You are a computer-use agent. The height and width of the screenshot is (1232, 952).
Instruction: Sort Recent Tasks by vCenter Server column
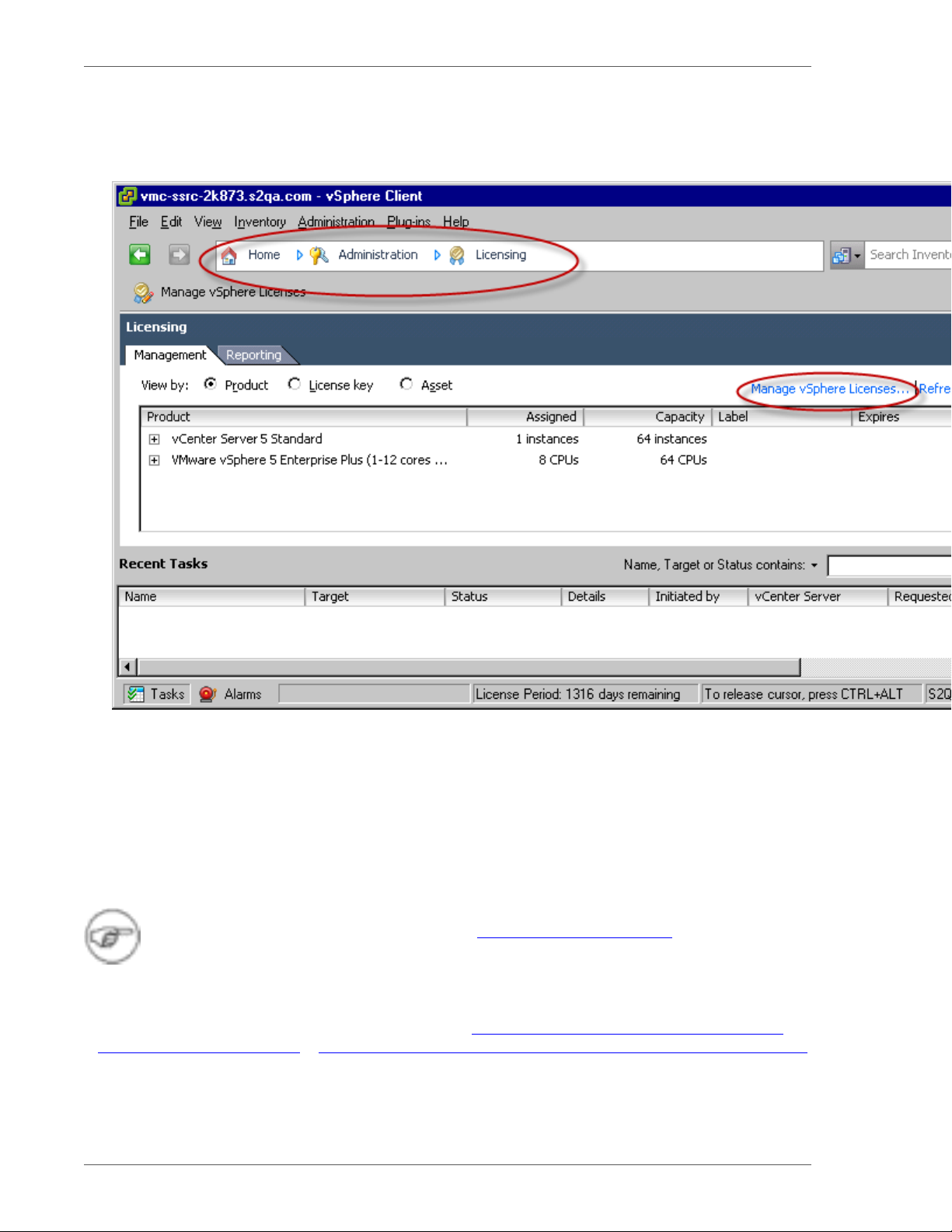click(818, 597)
